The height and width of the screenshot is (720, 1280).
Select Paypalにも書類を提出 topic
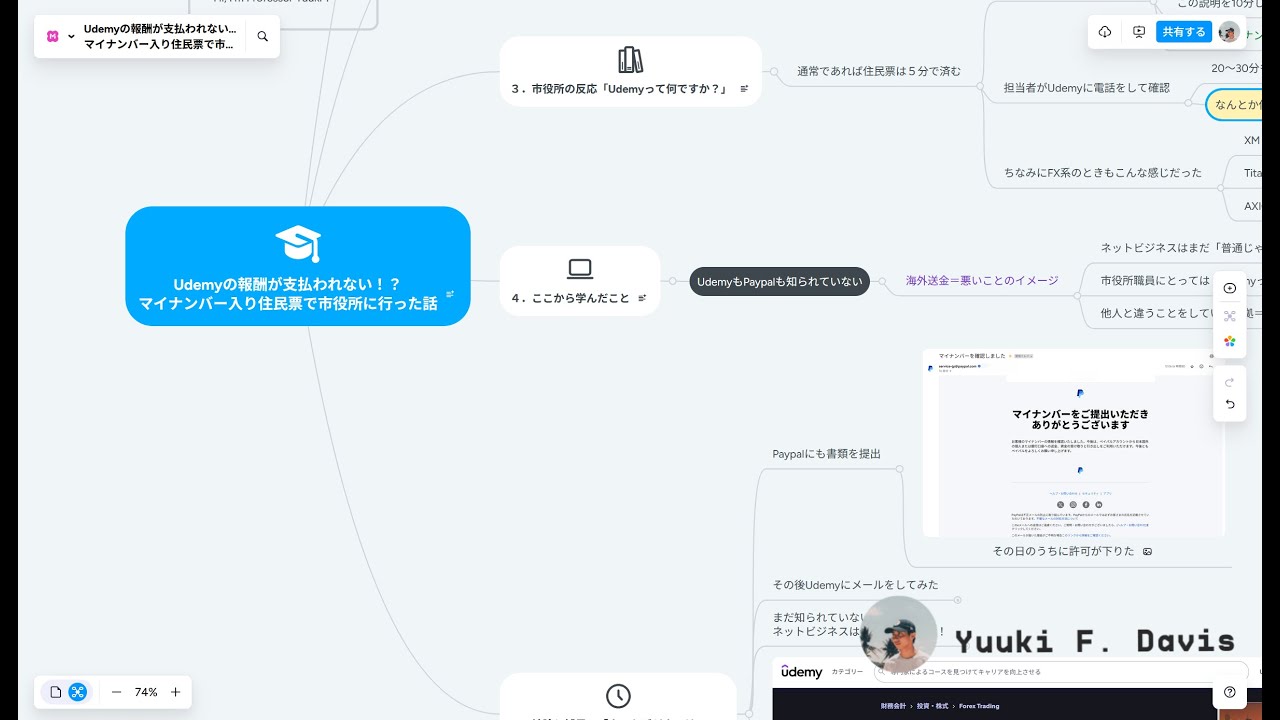[827, 454]
